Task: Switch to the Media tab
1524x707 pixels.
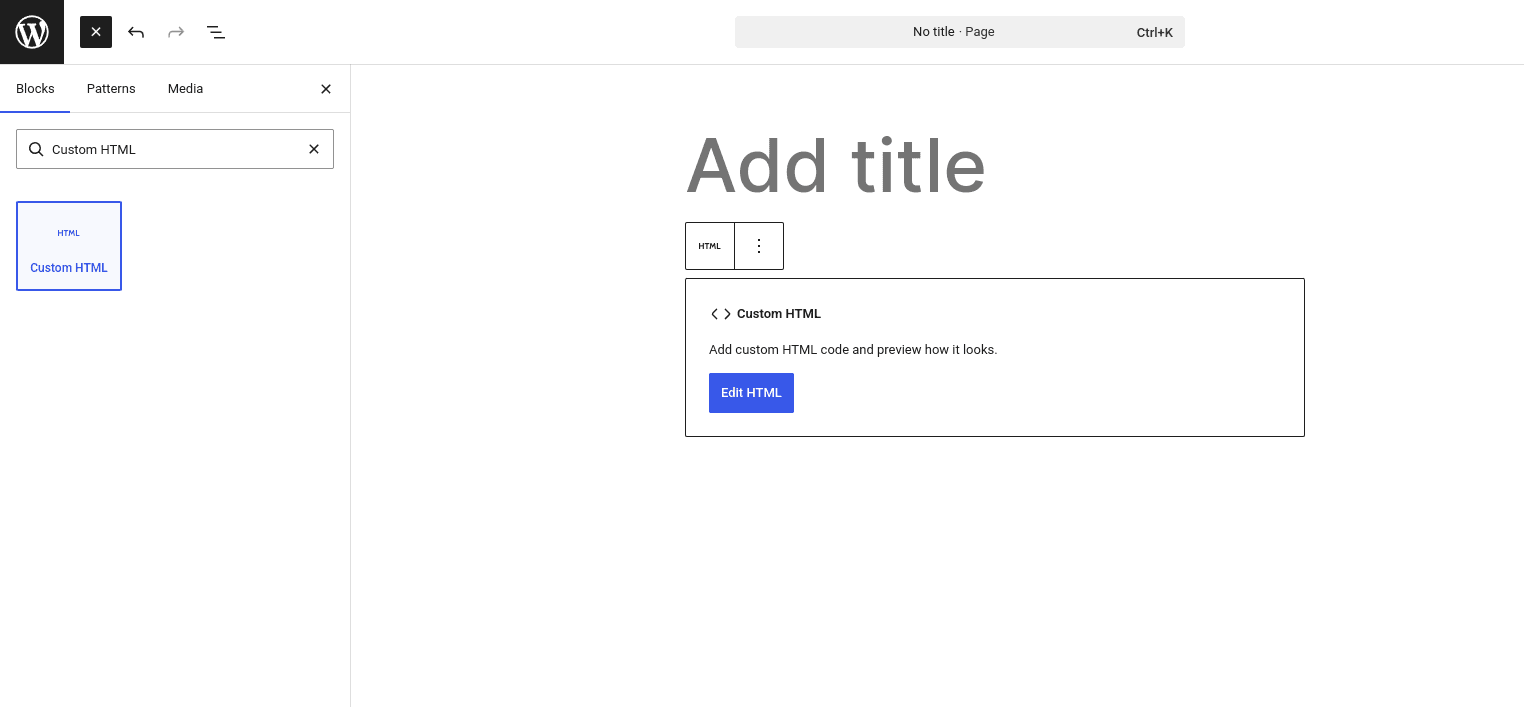Action: [x=185, y=89]
